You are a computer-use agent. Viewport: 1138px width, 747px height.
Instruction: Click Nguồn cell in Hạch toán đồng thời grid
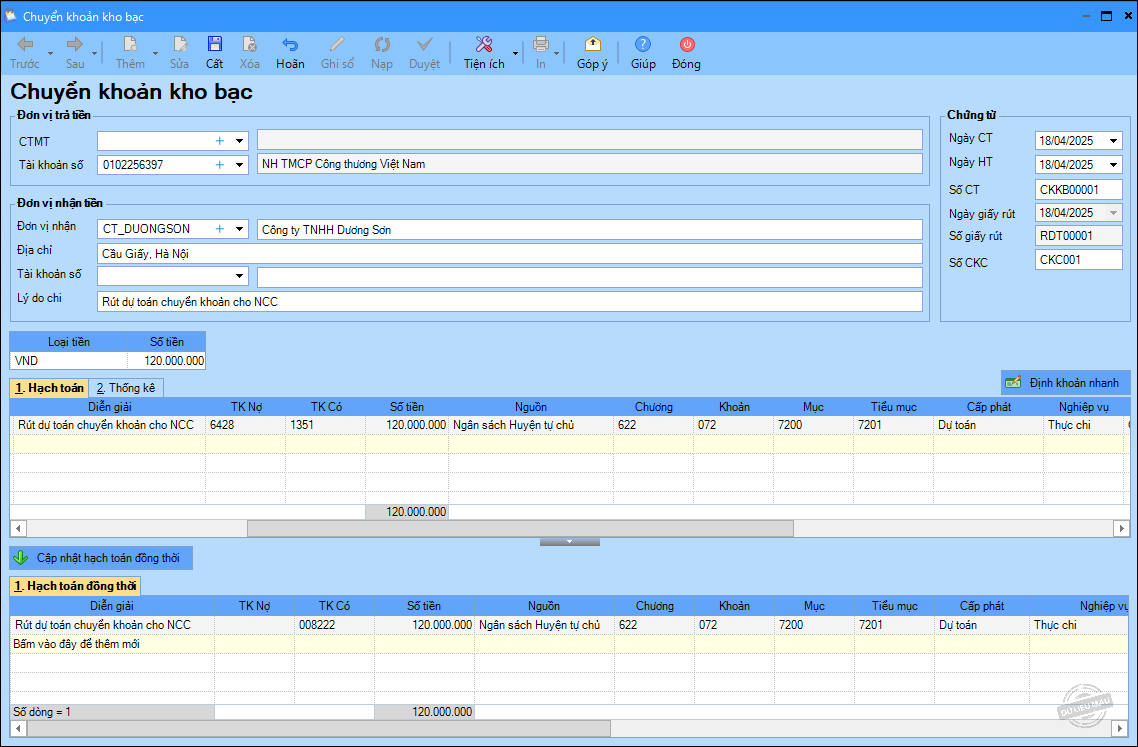pos(544,624)
